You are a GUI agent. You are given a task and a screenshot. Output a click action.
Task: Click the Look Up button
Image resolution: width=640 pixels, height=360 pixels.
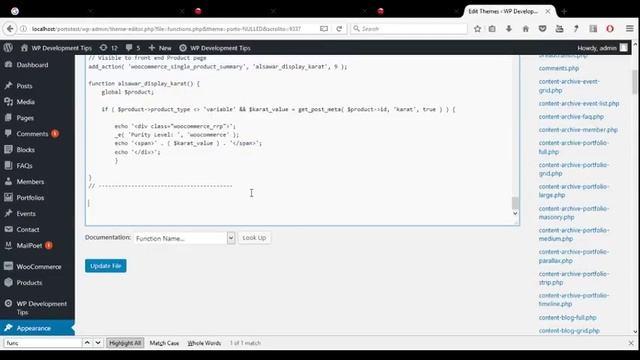tap(254, 238)
